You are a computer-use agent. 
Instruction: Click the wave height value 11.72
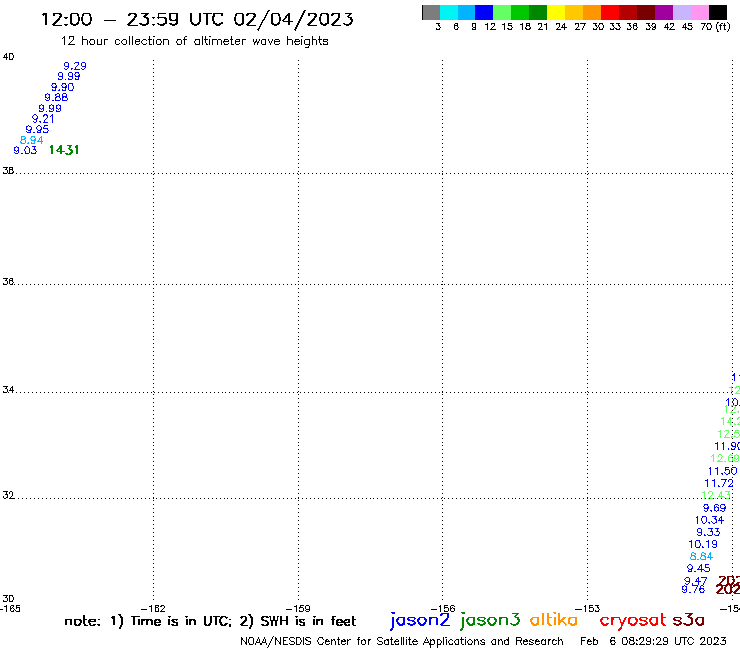pos(719,483)
